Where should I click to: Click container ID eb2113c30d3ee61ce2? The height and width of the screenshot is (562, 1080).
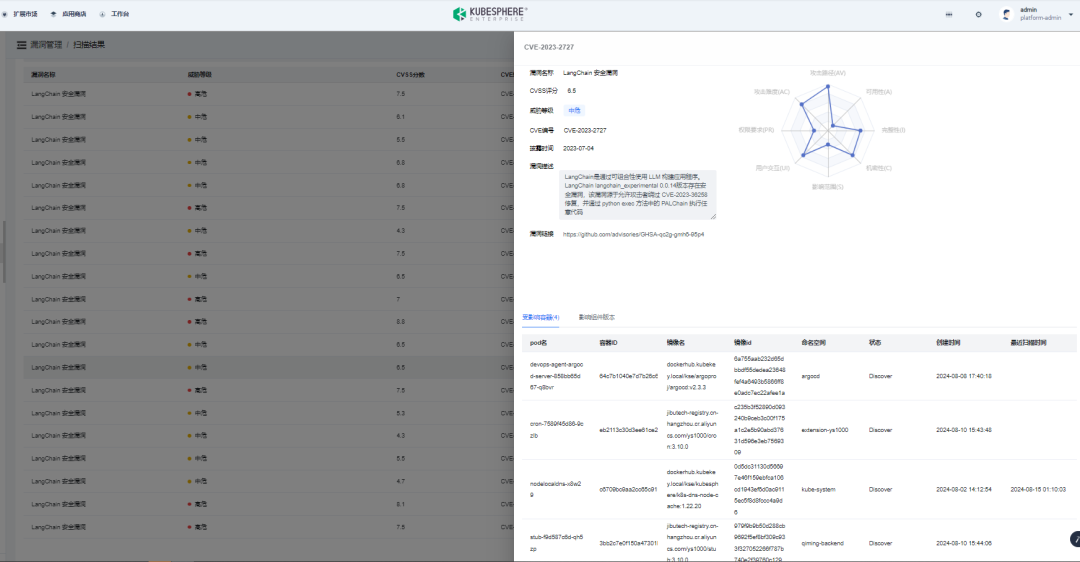click(x=628, y=430)
